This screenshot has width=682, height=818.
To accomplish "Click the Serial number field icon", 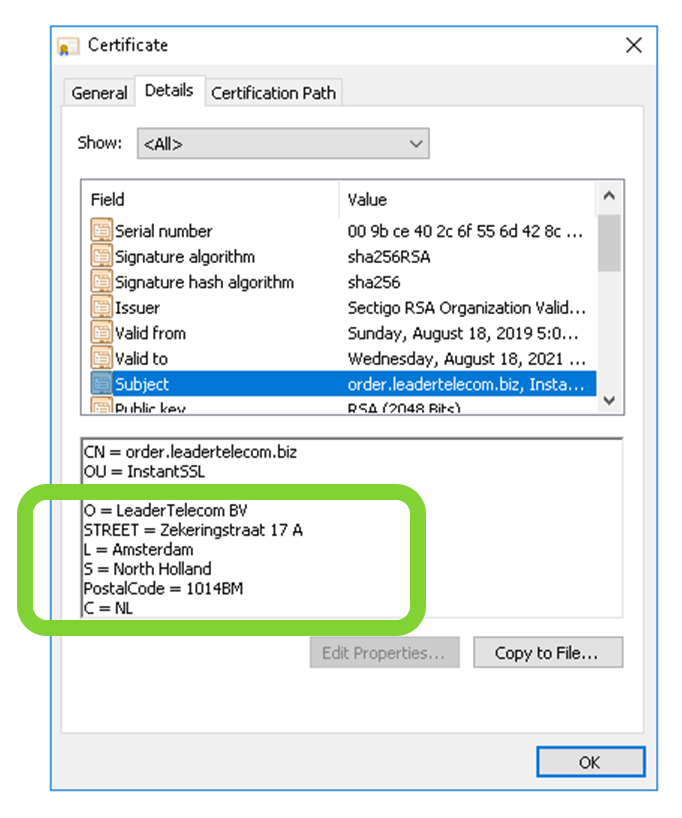I will pos(101,231).
